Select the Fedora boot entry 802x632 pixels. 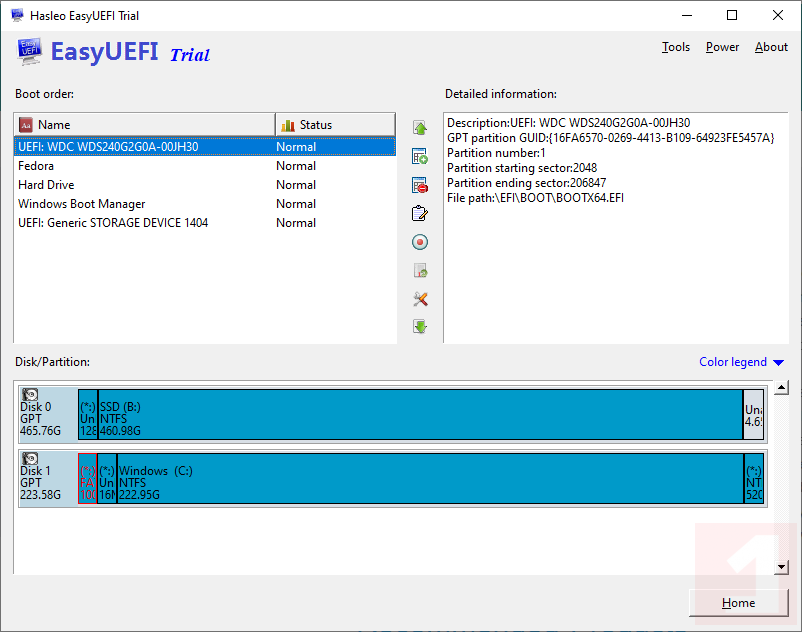tap(205, 166)
